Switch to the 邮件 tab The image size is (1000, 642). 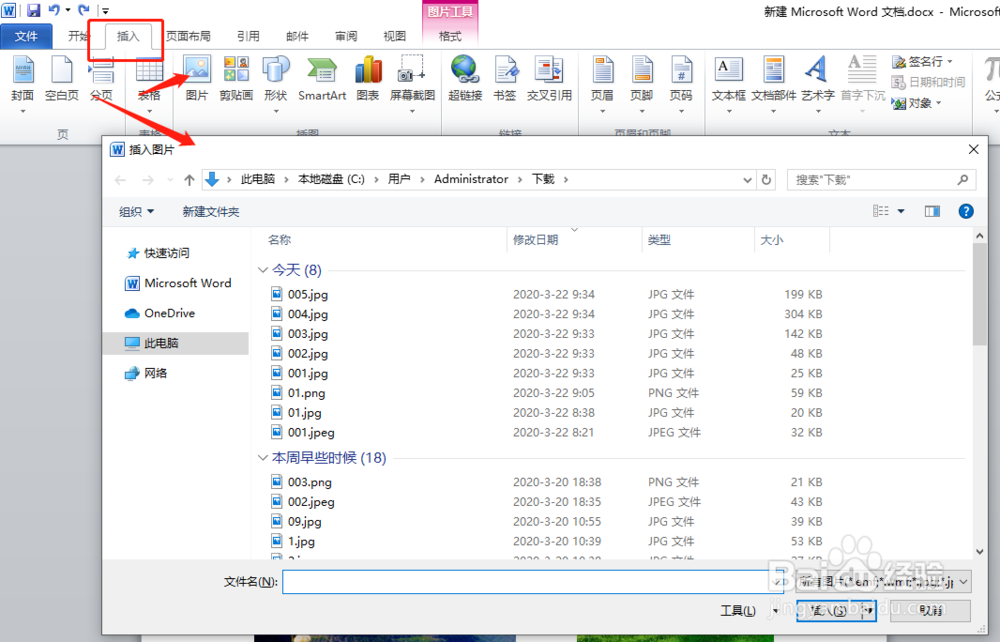coord(297,36)
